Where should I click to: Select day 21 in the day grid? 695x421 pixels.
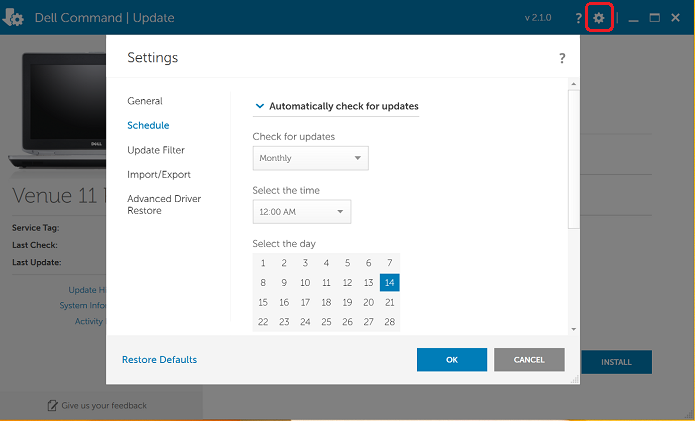pos(389,302)
